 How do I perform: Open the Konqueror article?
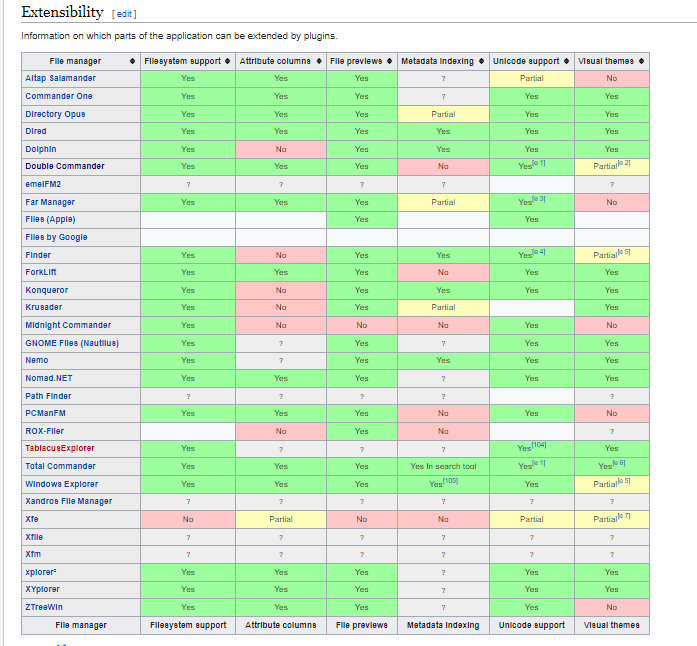tap(47, 290)
